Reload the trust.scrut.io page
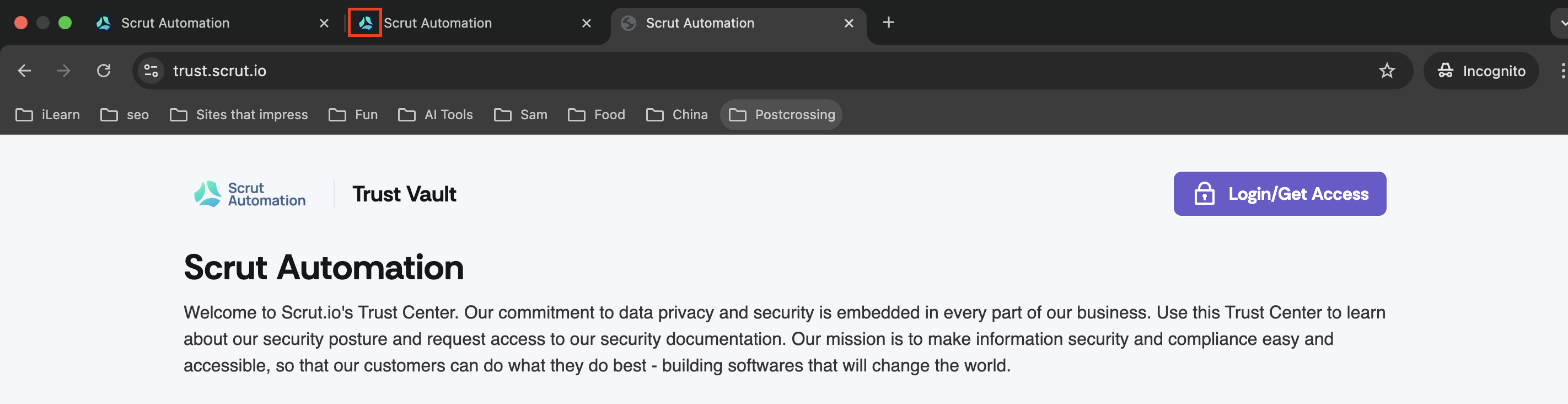This screenshot has width=1568, height=404. (104, 71)
